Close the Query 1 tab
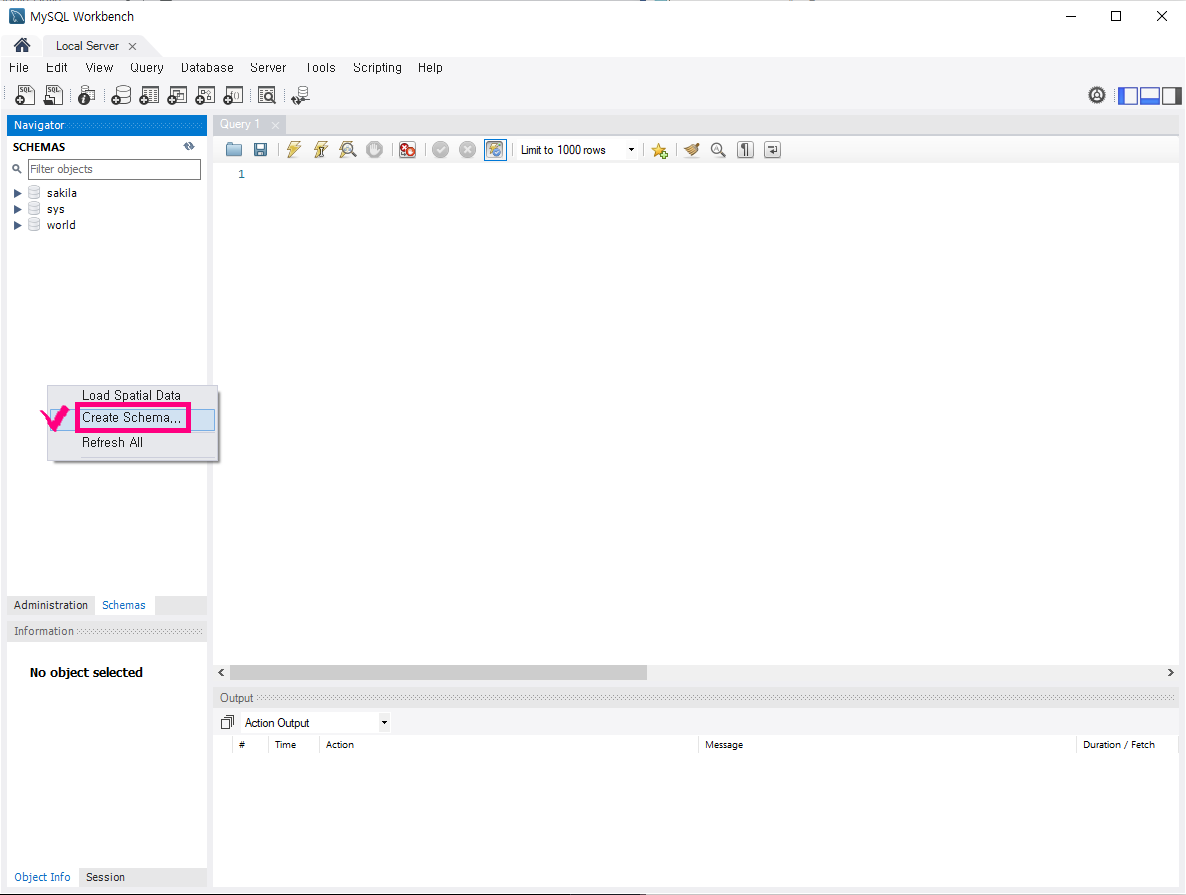Screen dimensions: 1186x895 pyautogui.click(x=275, y=125)
